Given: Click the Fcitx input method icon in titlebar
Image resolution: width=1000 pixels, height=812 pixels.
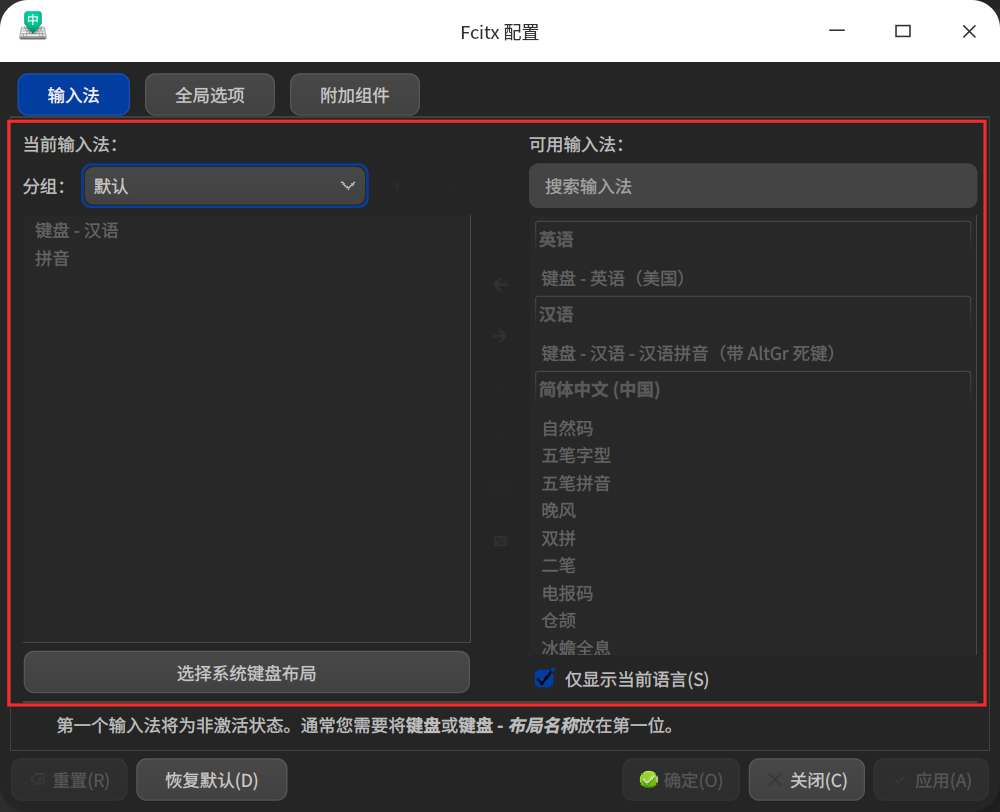Looking at the screenshot, I should [32, 26].
